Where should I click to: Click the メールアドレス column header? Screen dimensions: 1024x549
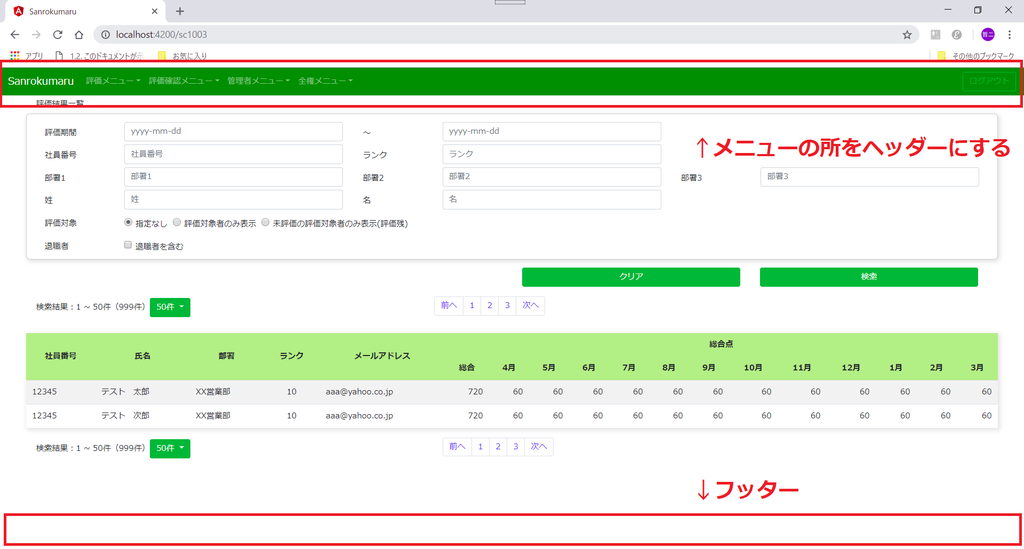(x=382, y=356)
